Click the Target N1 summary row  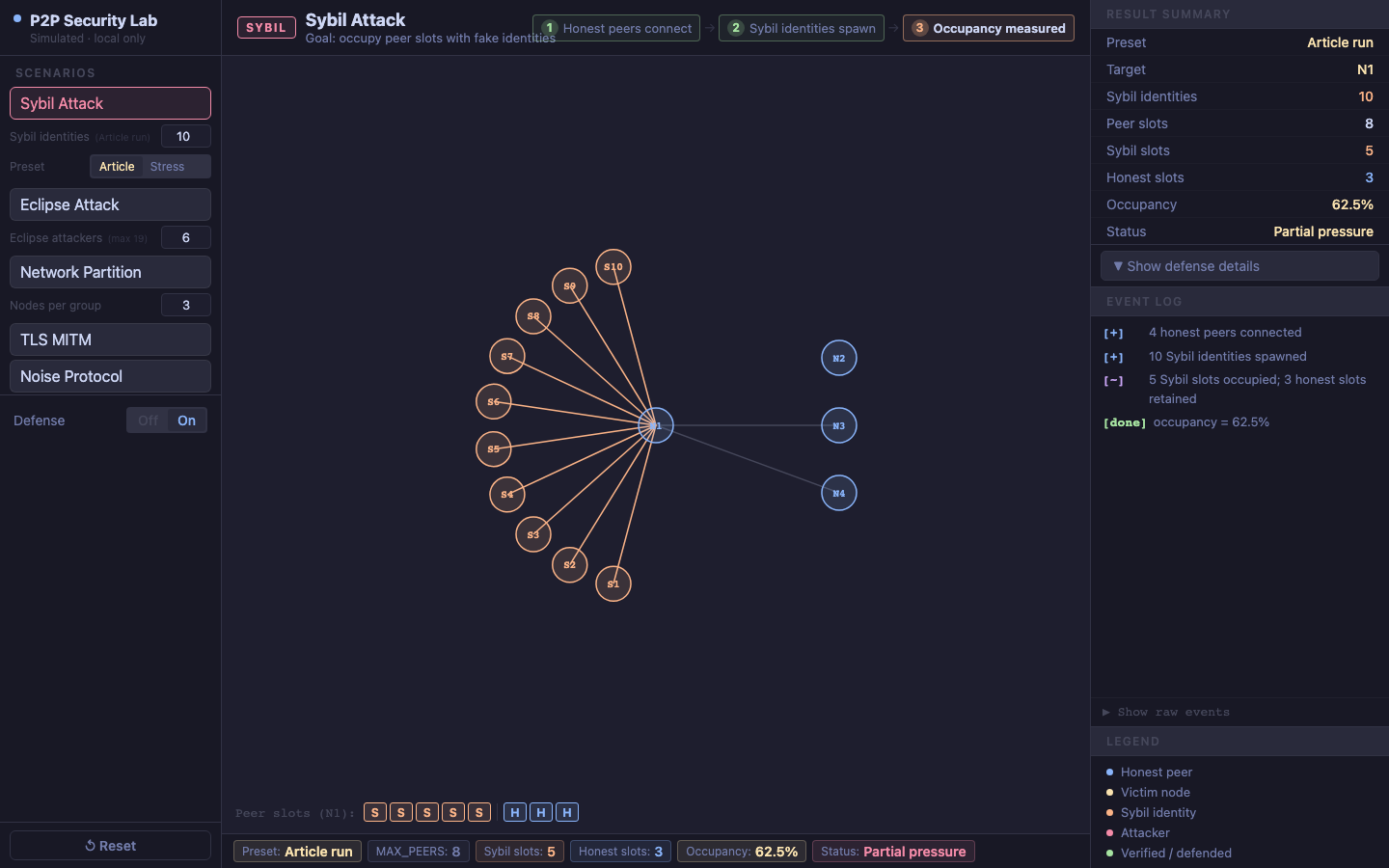[1239, 69]
